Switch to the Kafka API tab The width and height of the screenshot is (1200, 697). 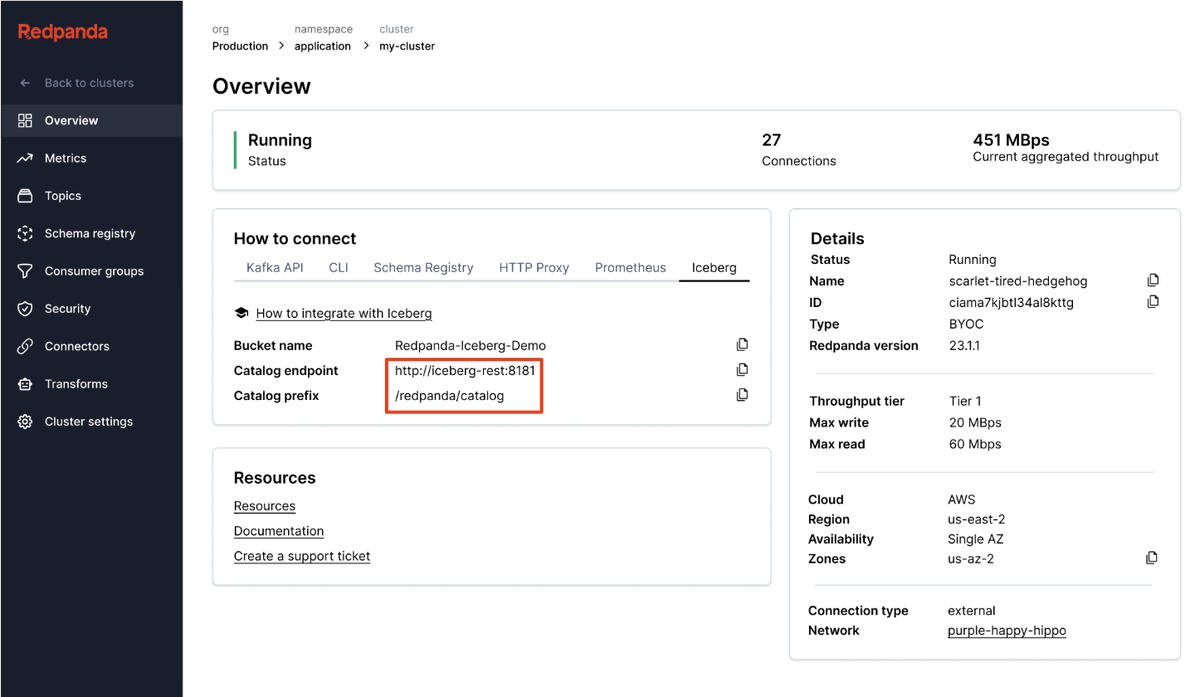pos(273,268)
